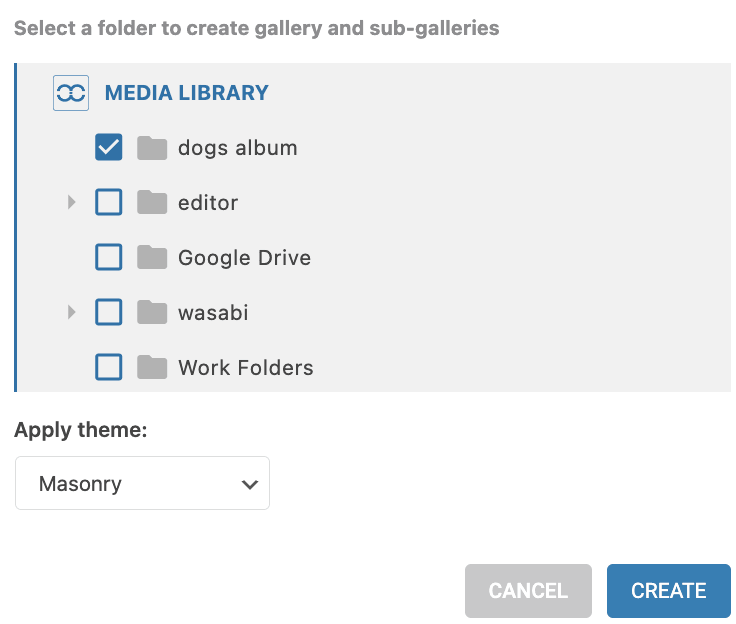Open the Apply theme Masonry dropdown
Screen dimensions: 736x624
tap(142, 484)
